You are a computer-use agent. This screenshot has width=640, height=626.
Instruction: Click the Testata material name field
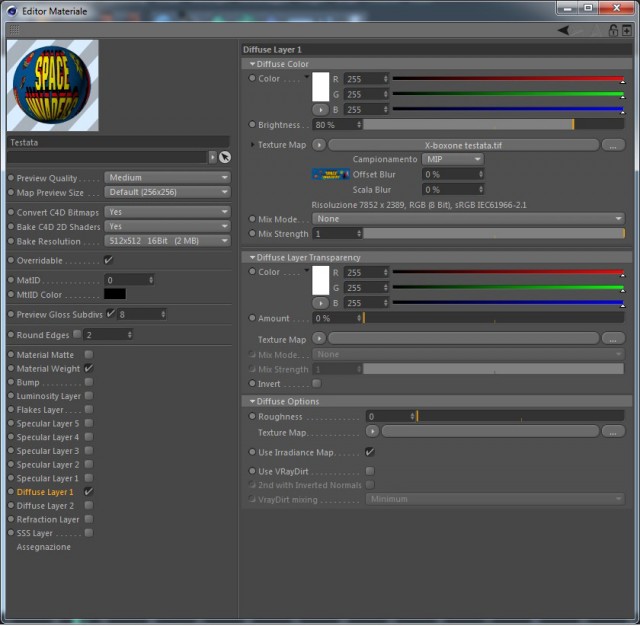tap(118, 142)
